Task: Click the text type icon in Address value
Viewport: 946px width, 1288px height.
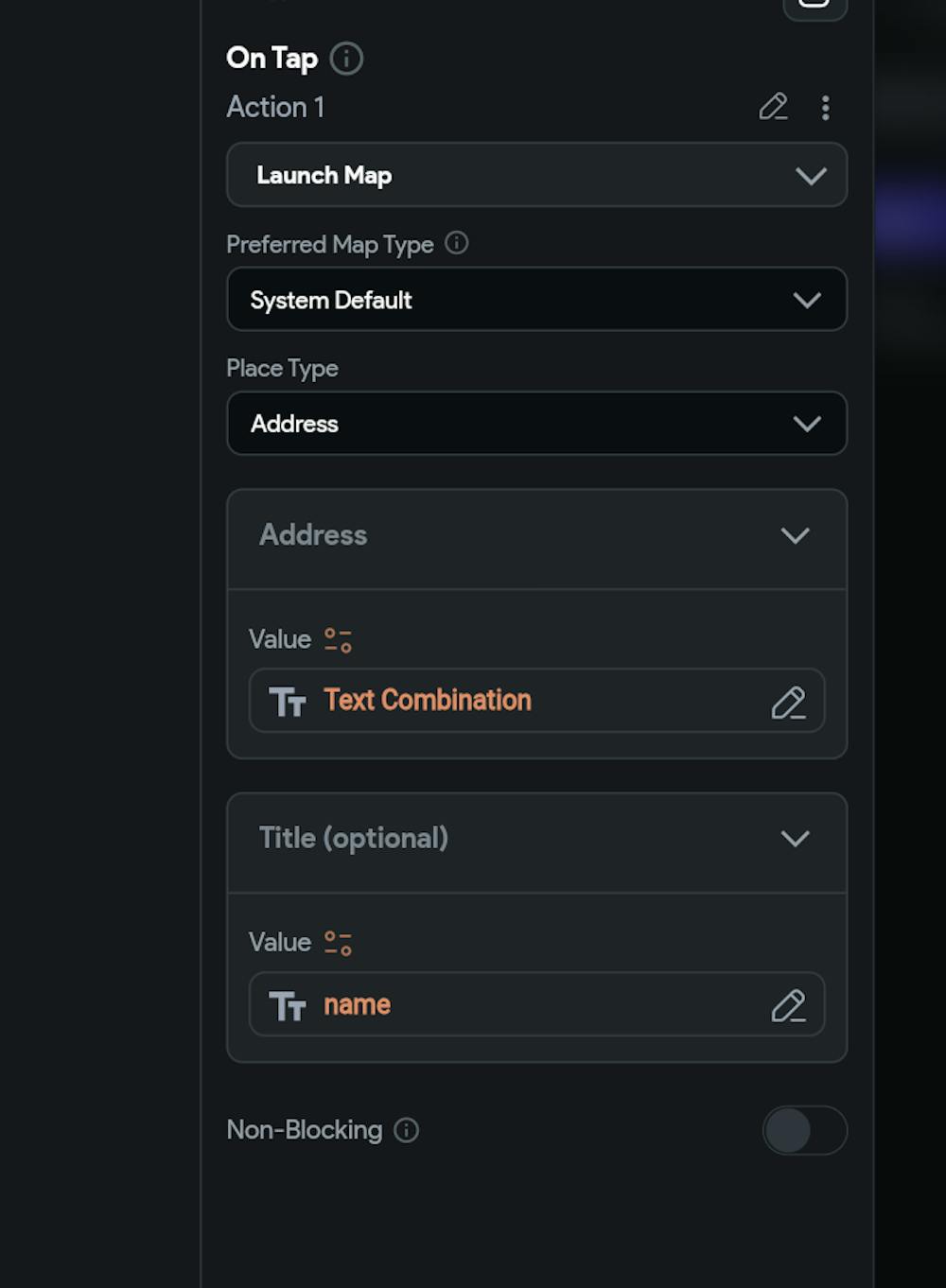Action: click(x=288, y=702)
